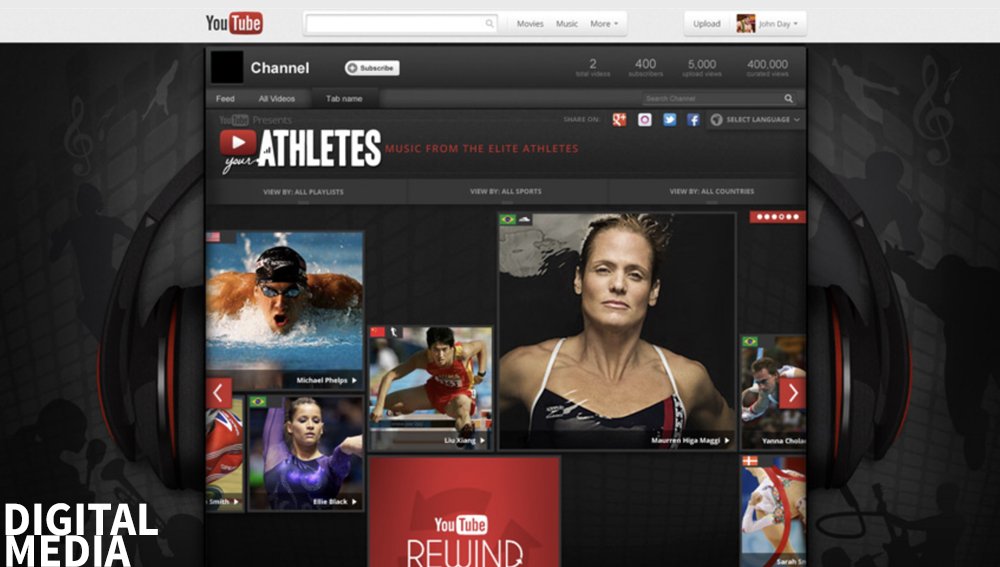Click the '400 subscribers' count
Image resolution: width=1000 pixels, height=567 pixels.
[645, 67]
